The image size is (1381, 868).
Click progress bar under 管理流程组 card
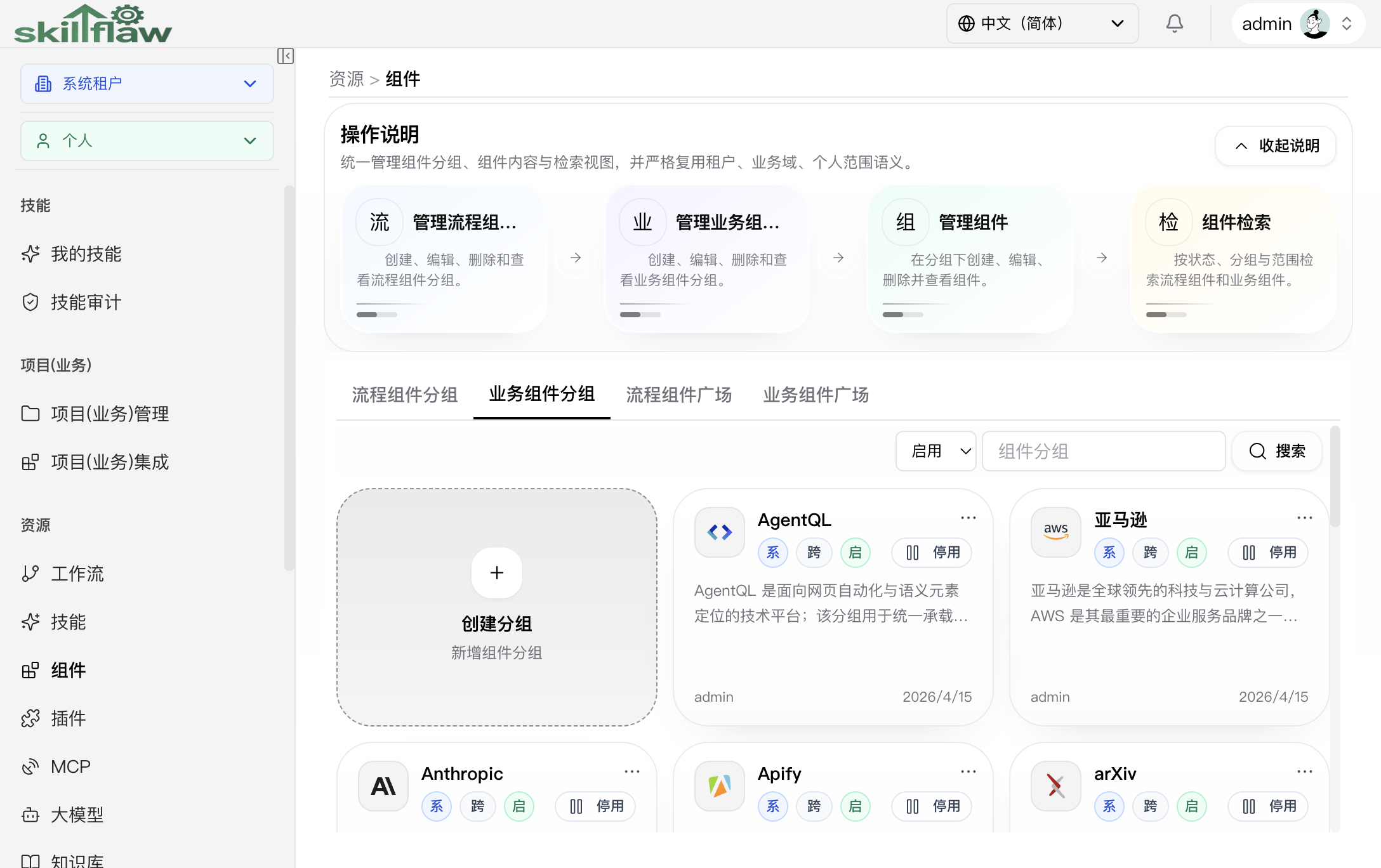pos(377,315)
